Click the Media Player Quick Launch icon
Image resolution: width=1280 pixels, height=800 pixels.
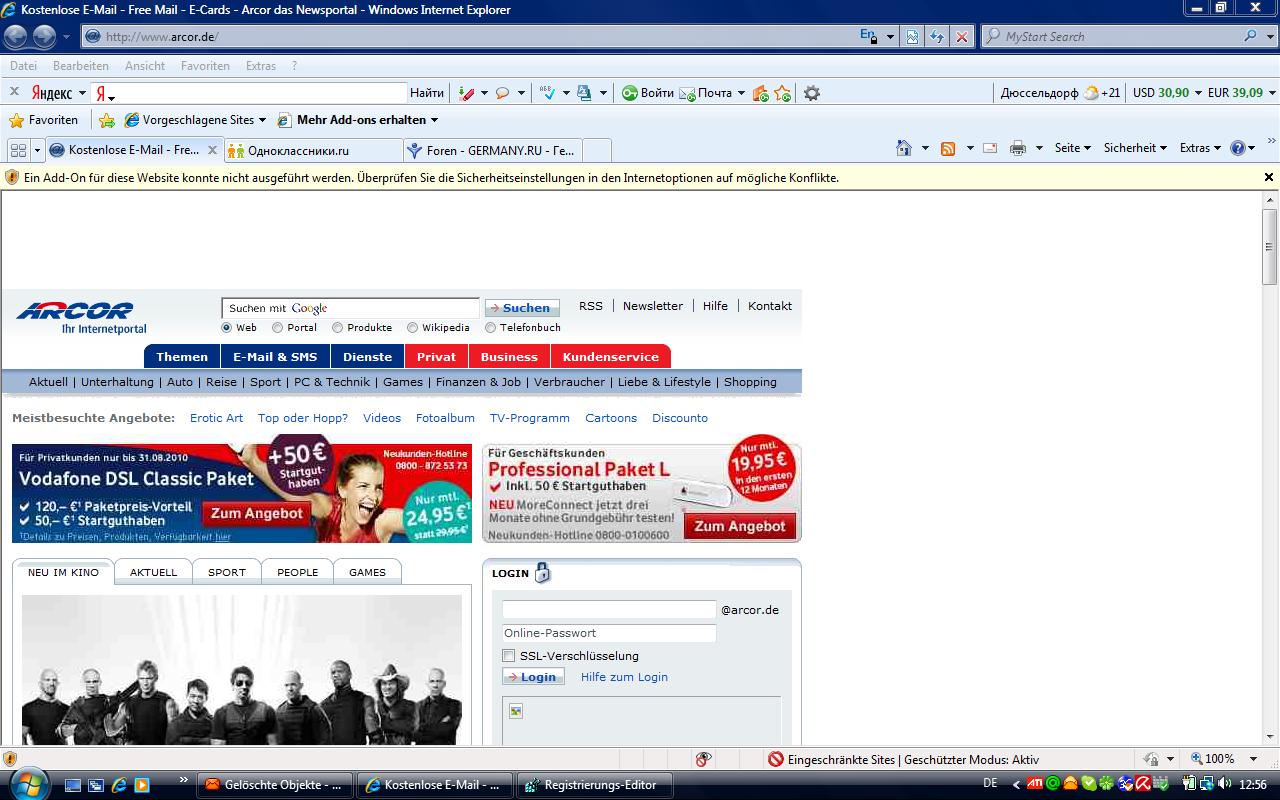pyautogui.click(x=142, y=785)
